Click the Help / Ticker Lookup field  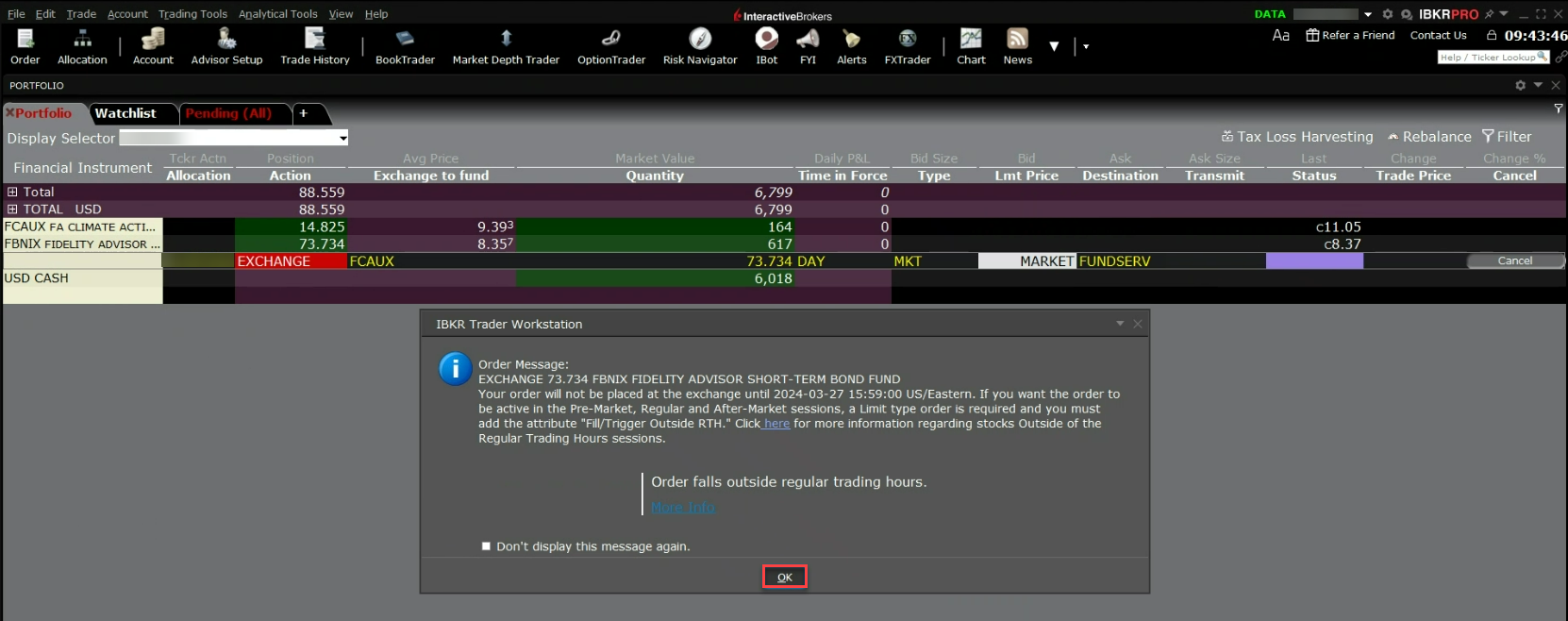pos(1493,57)
